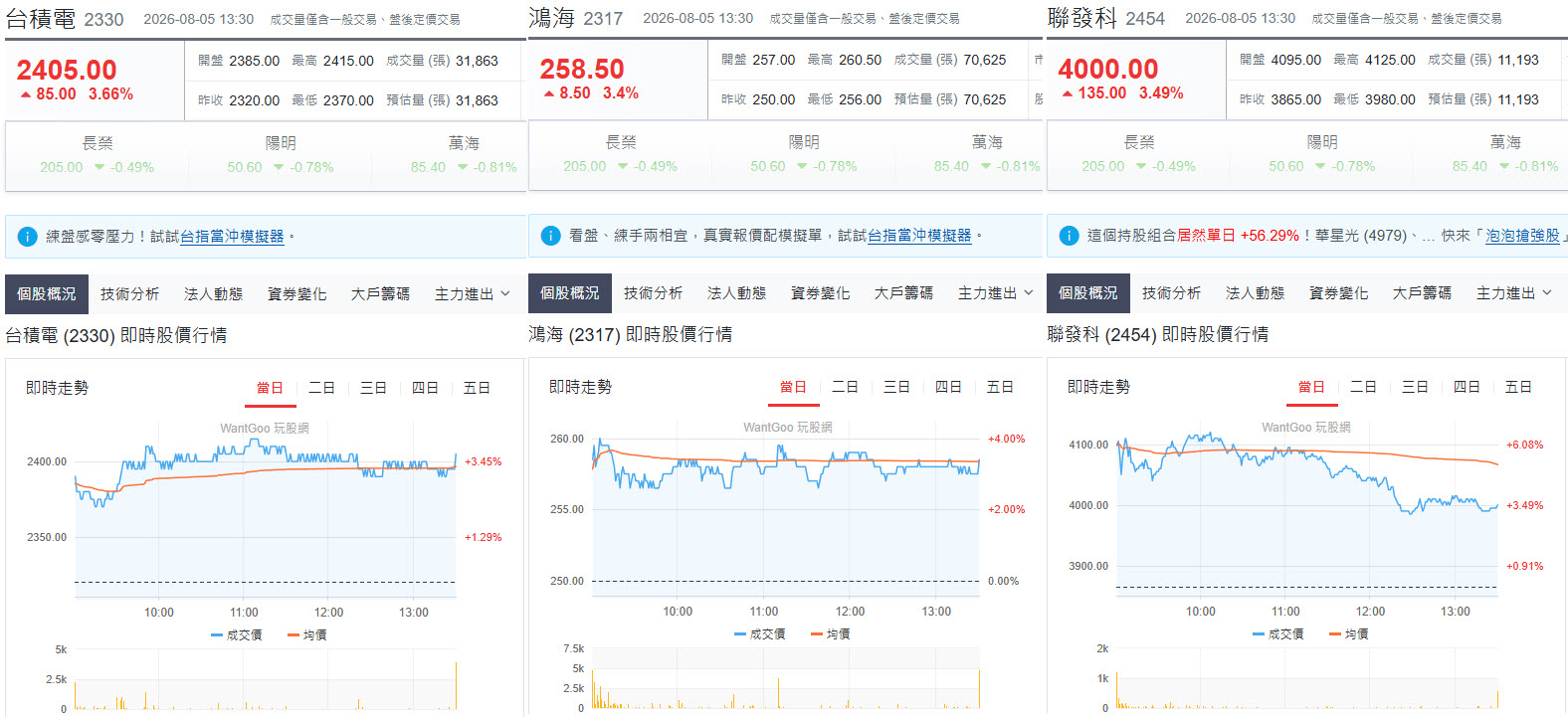Image resolution: width=1568 pixels, height=717 pixels.
Task: Select 當日 range on the 台積電 chart
Action: (x=271, y=388)
